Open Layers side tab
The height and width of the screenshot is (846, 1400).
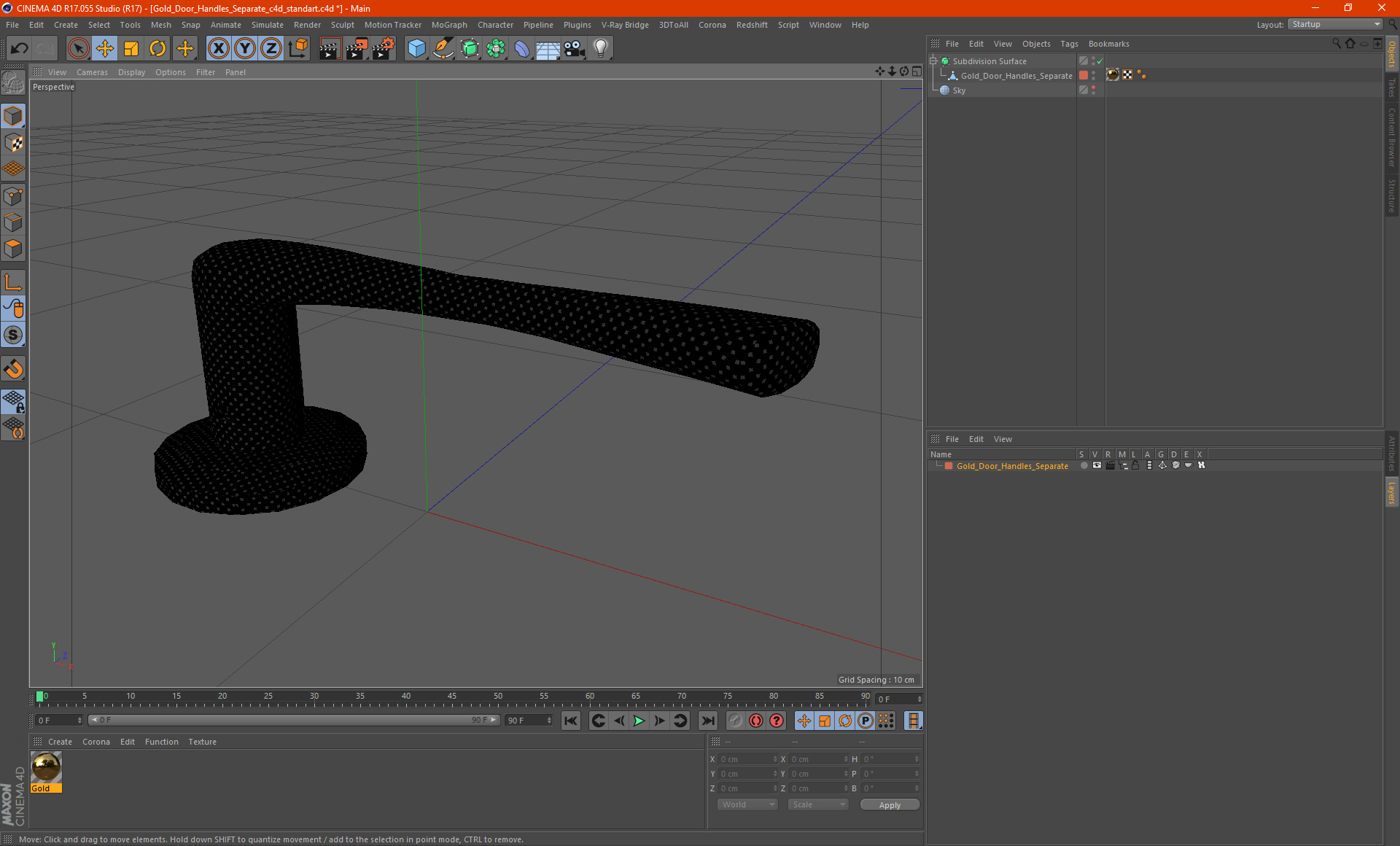click(x=1392, y=493)
